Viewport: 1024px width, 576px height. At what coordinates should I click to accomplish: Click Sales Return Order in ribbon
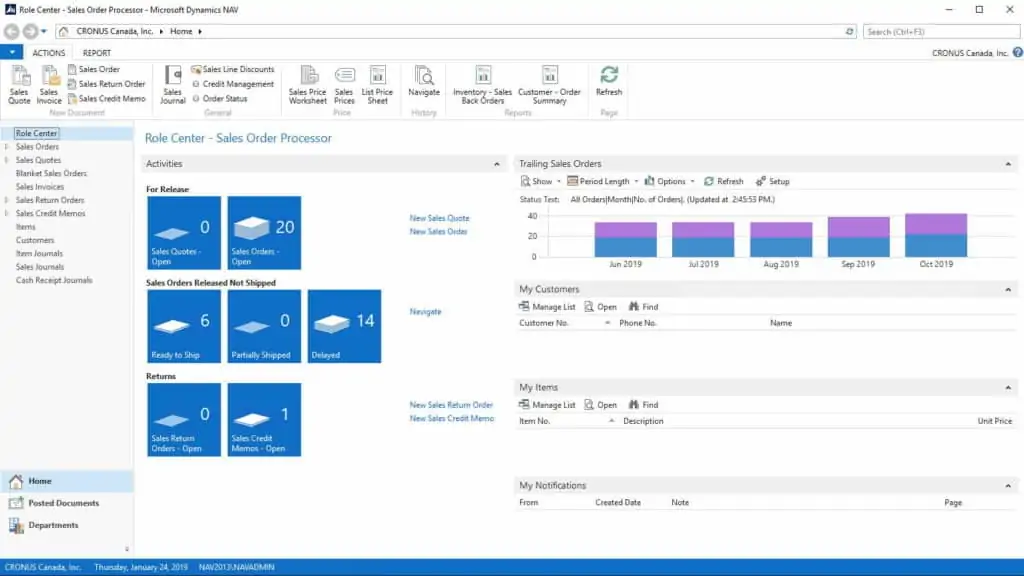(106, 84)
